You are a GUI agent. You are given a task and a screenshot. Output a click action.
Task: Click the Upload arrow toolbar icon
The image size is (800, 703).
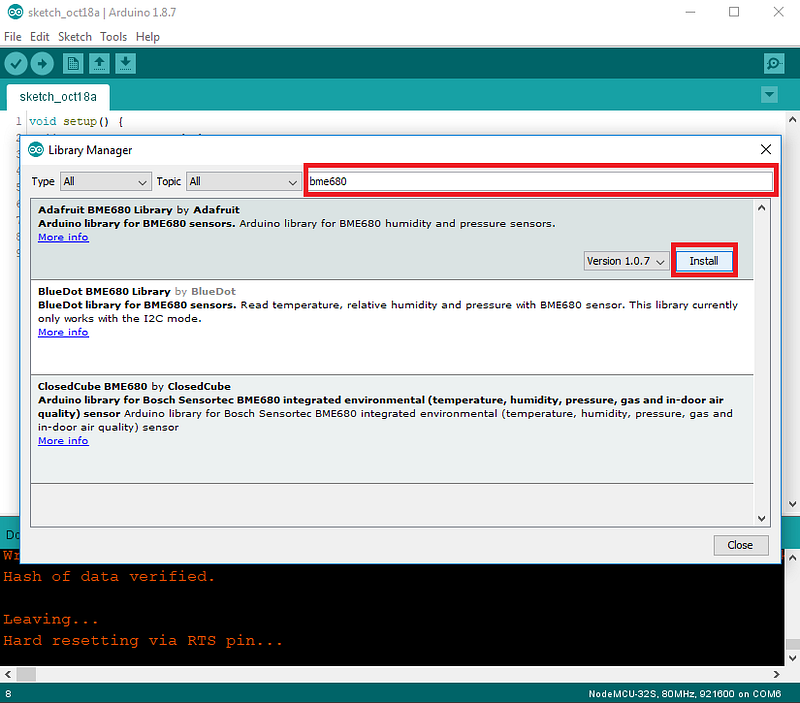(42, 64)
